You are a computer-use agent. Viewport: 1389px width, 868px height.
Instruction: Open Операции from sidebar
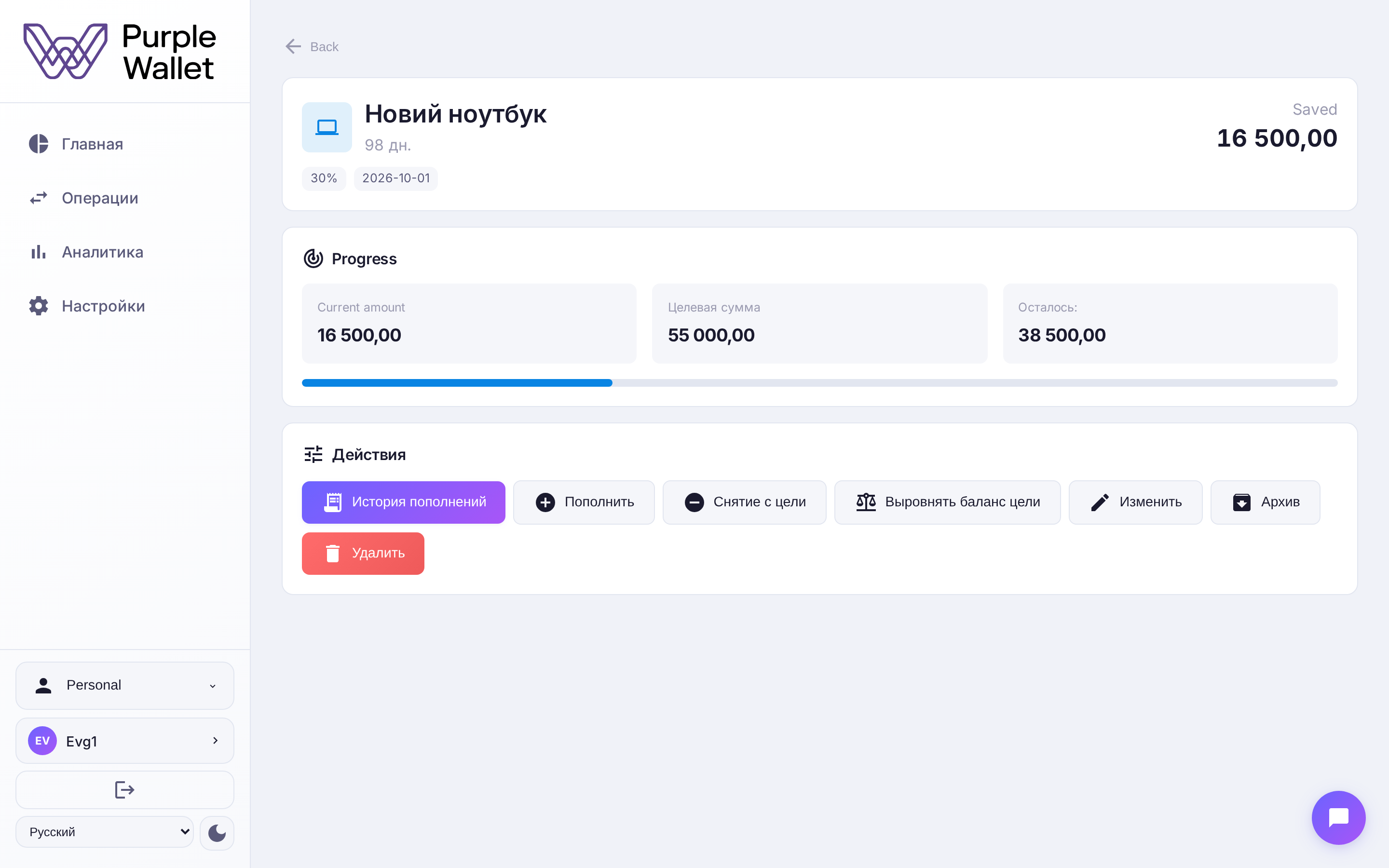click(x=100, y=198)
